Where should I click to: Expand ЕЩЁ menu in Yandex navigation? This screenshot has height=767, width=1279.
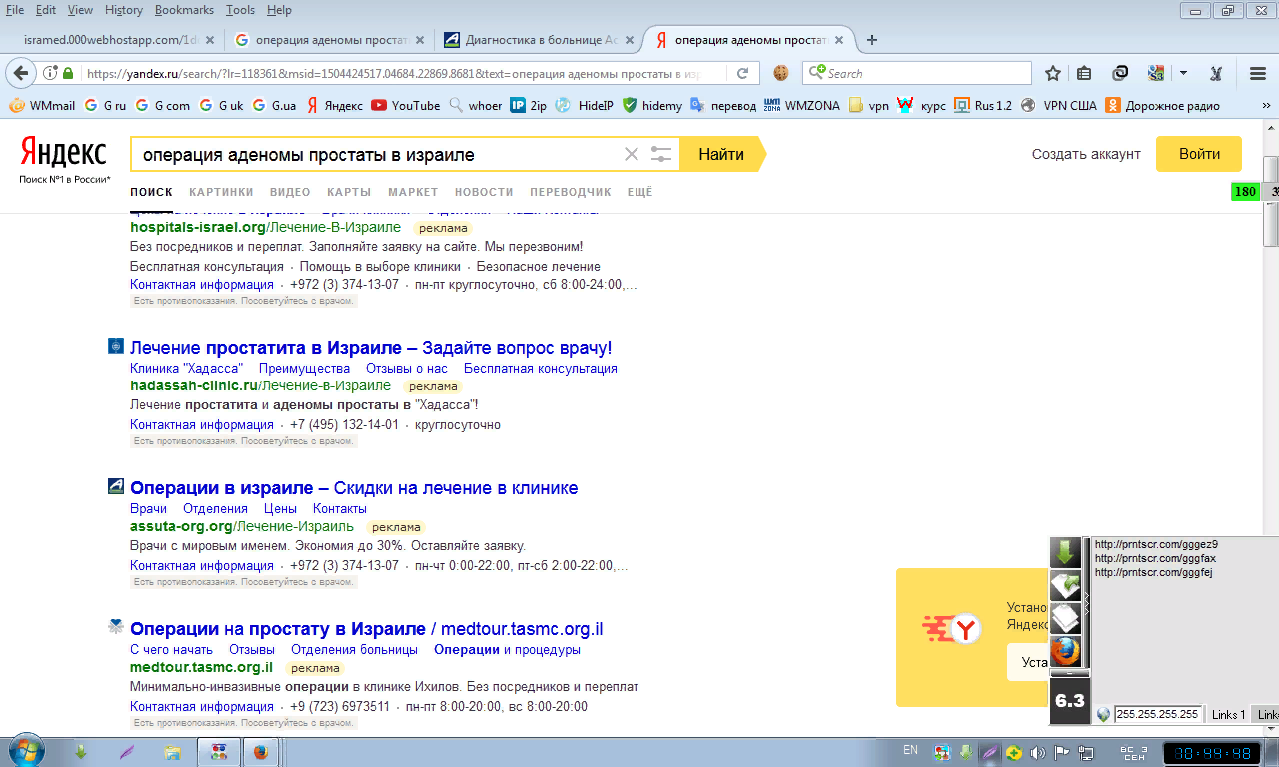640,192
